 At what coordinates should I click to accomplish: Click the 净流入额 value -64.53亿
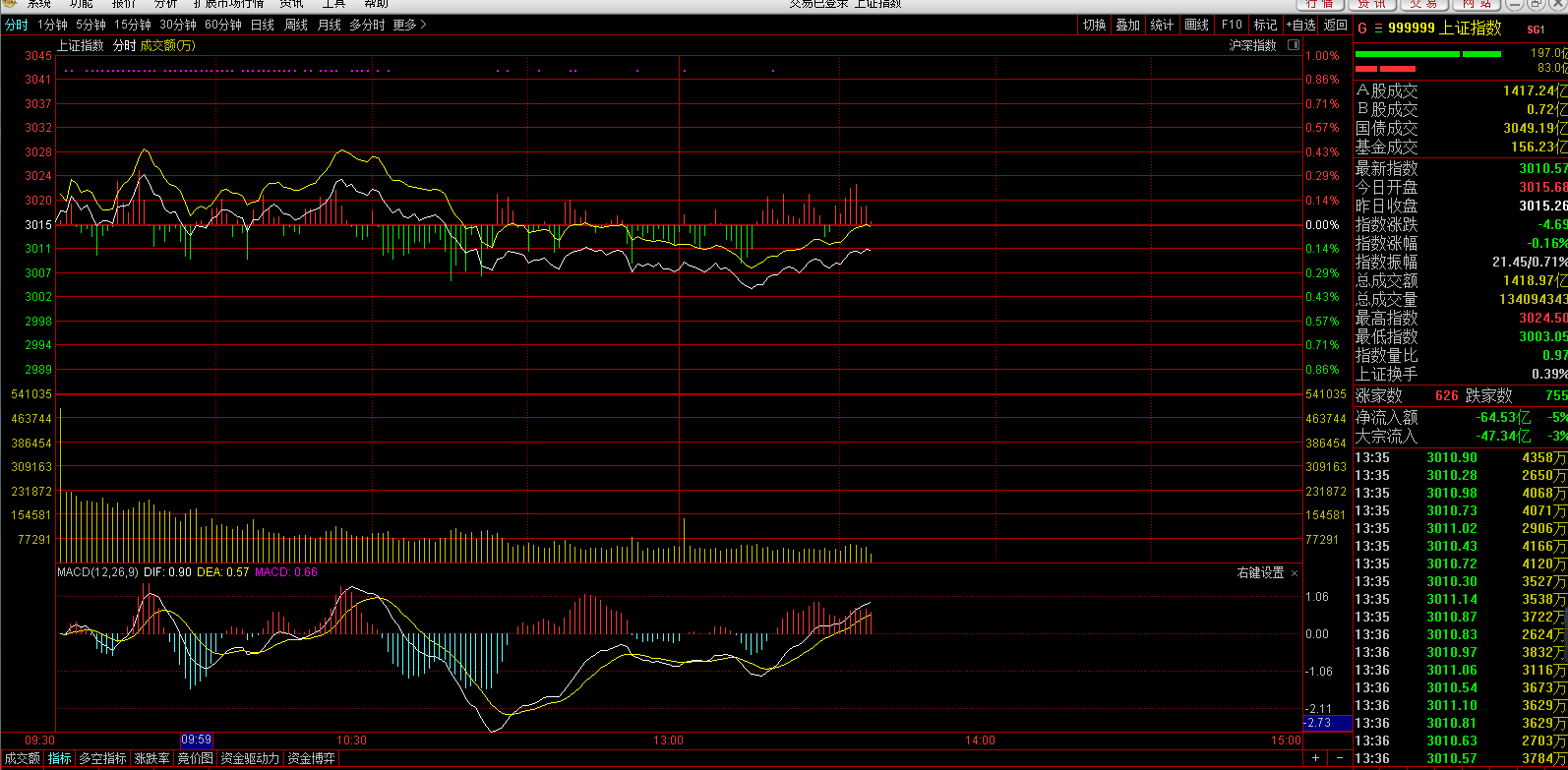click(x=1503, y=417)
